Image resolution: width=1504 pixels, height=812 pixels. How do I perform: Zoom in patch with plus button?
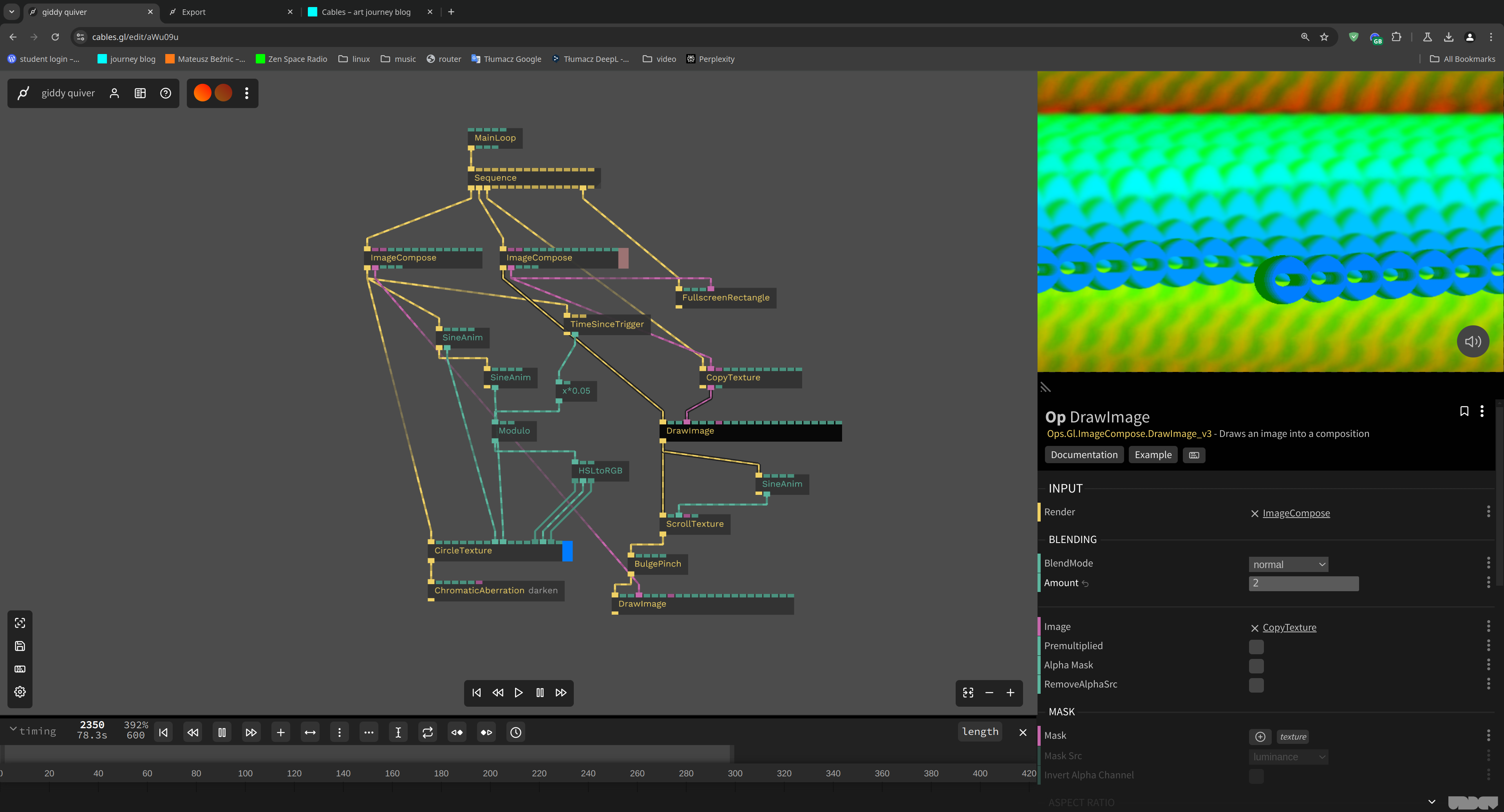1010,692
